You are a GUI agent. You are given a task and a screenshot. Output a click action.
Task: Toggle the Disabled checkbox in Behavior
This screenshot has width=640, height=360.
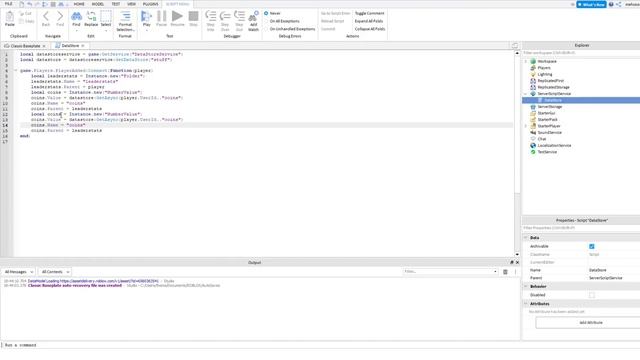[x=592, y=295]
